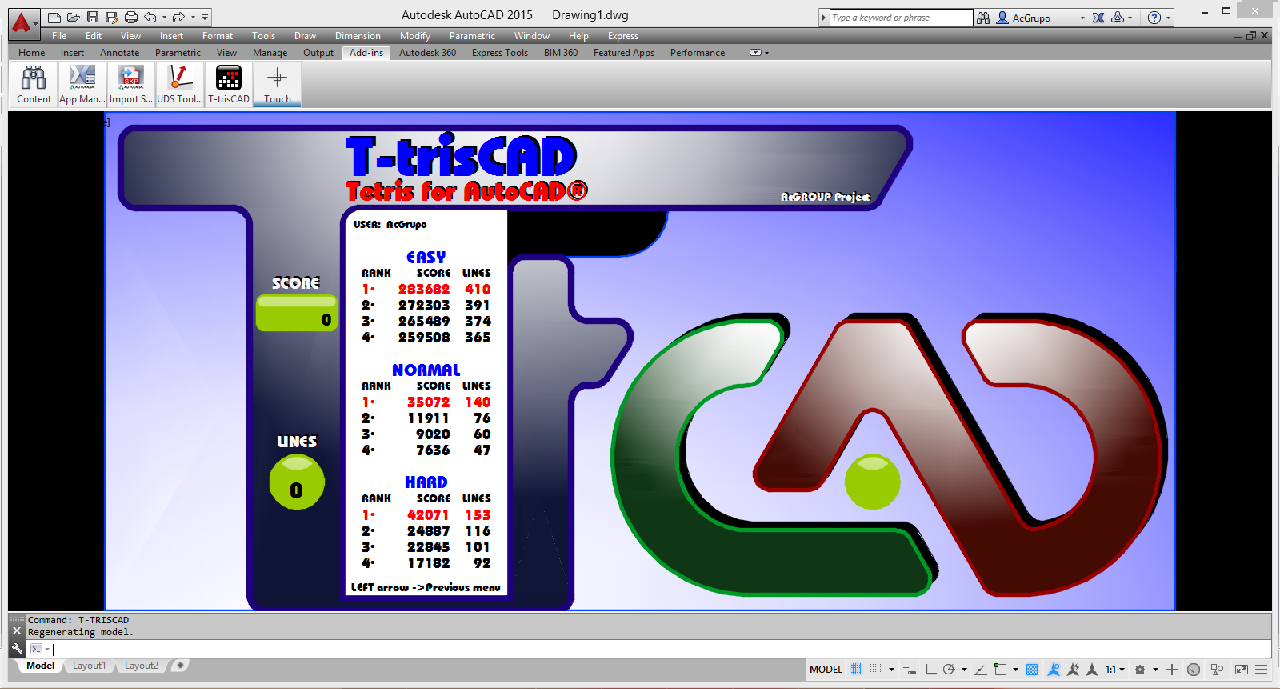The height and width of the screenshot is (689, 1281).
Task: Click the New drawing icon in Quick Access
Action: (55, 17)
